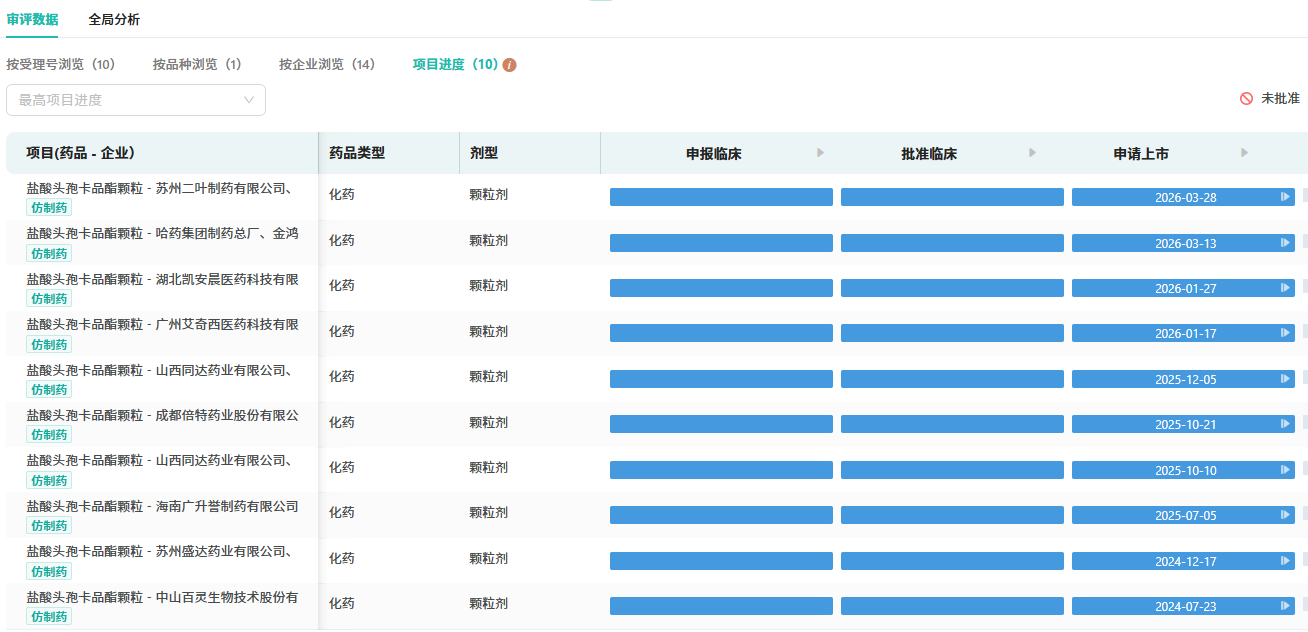The height and width of the screenshot is (632, 1308).
Task: Click arrow icon next to 申报临床 header
Action: (821, 153)
